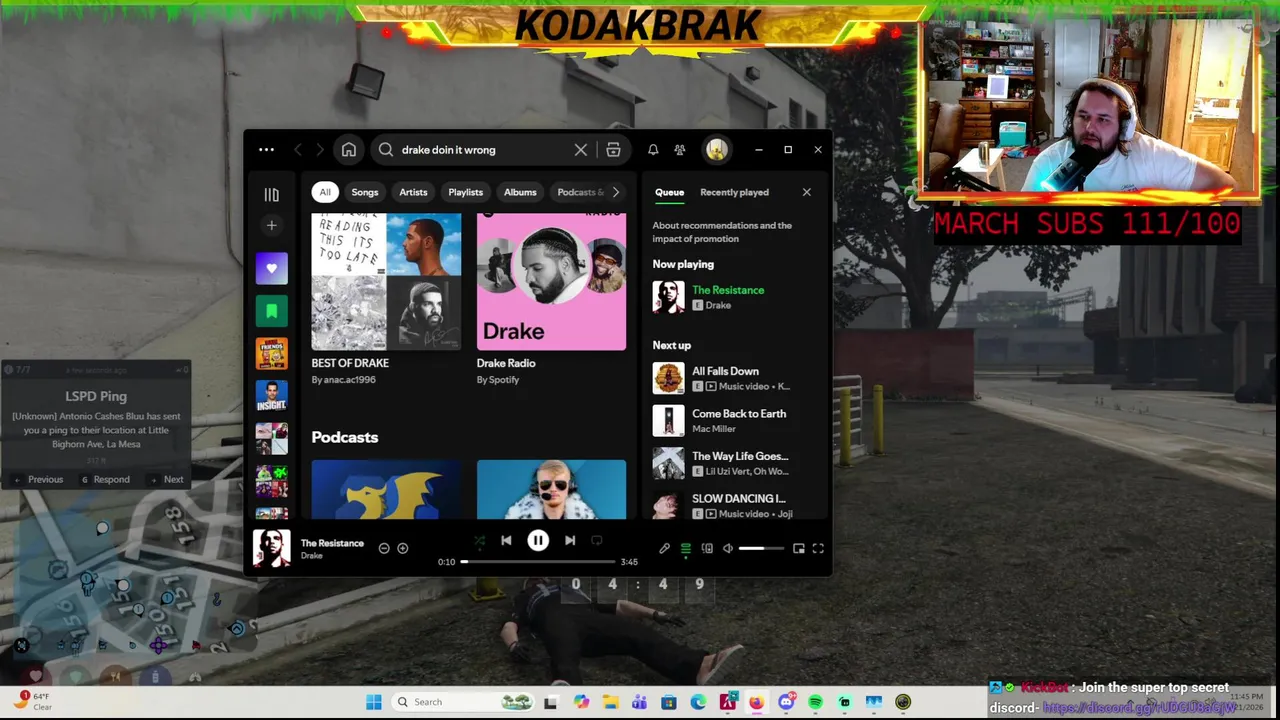Open the green Your Episodes bookmark tile

coord(271,311)
